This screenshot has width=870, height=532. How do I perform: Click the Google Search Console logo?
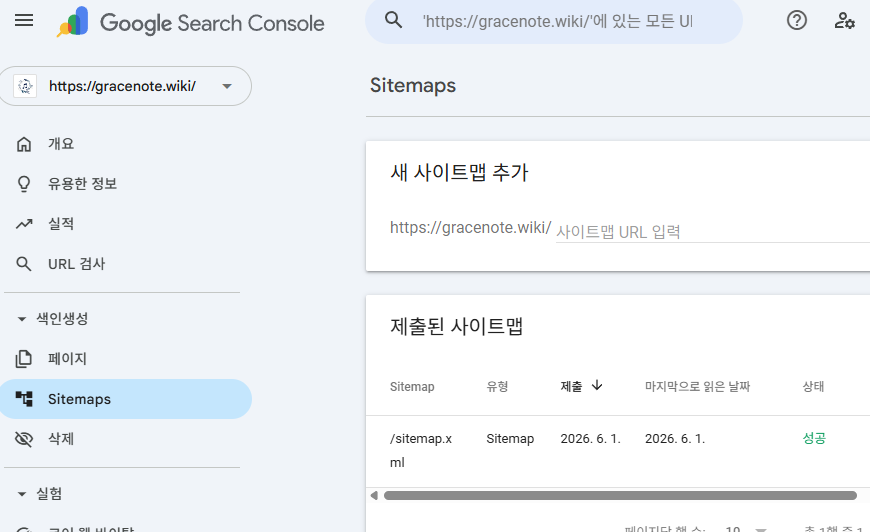pos(190,22)
